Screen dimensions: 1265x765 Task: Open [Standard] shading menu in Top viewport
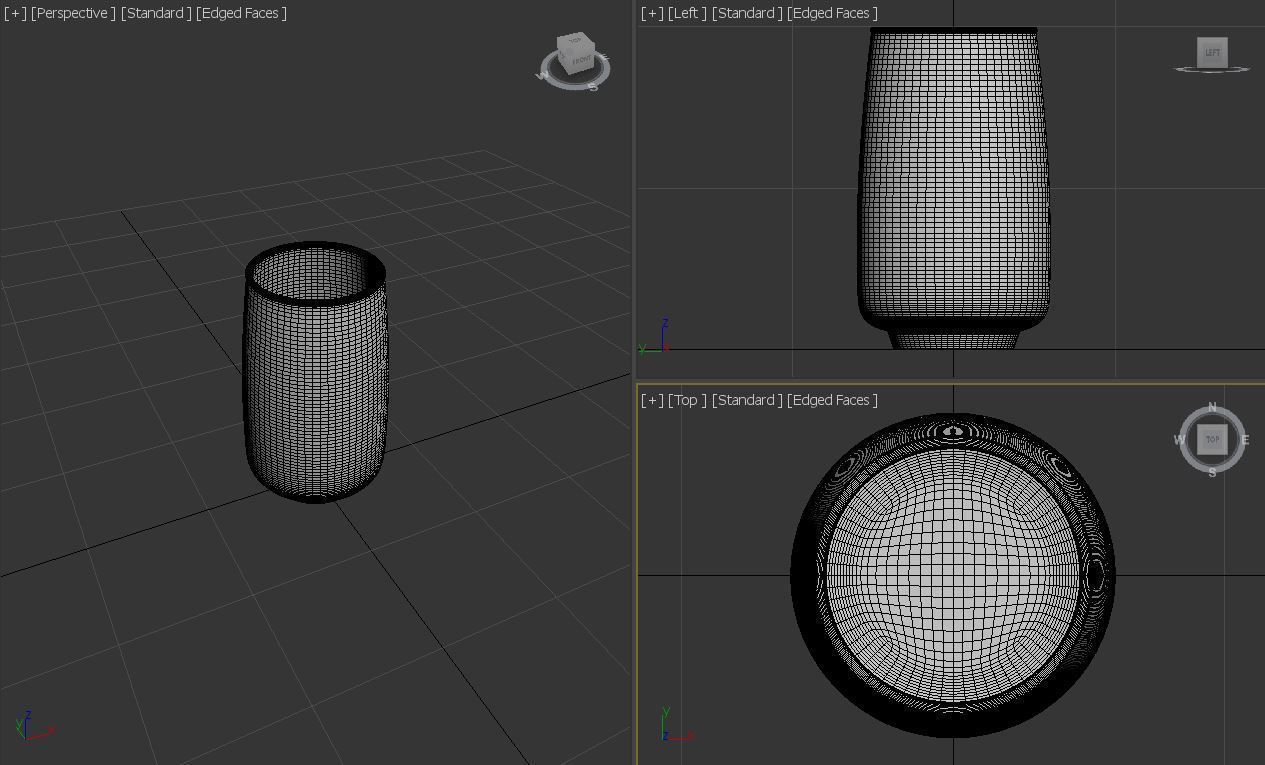[x=747, y=400]
